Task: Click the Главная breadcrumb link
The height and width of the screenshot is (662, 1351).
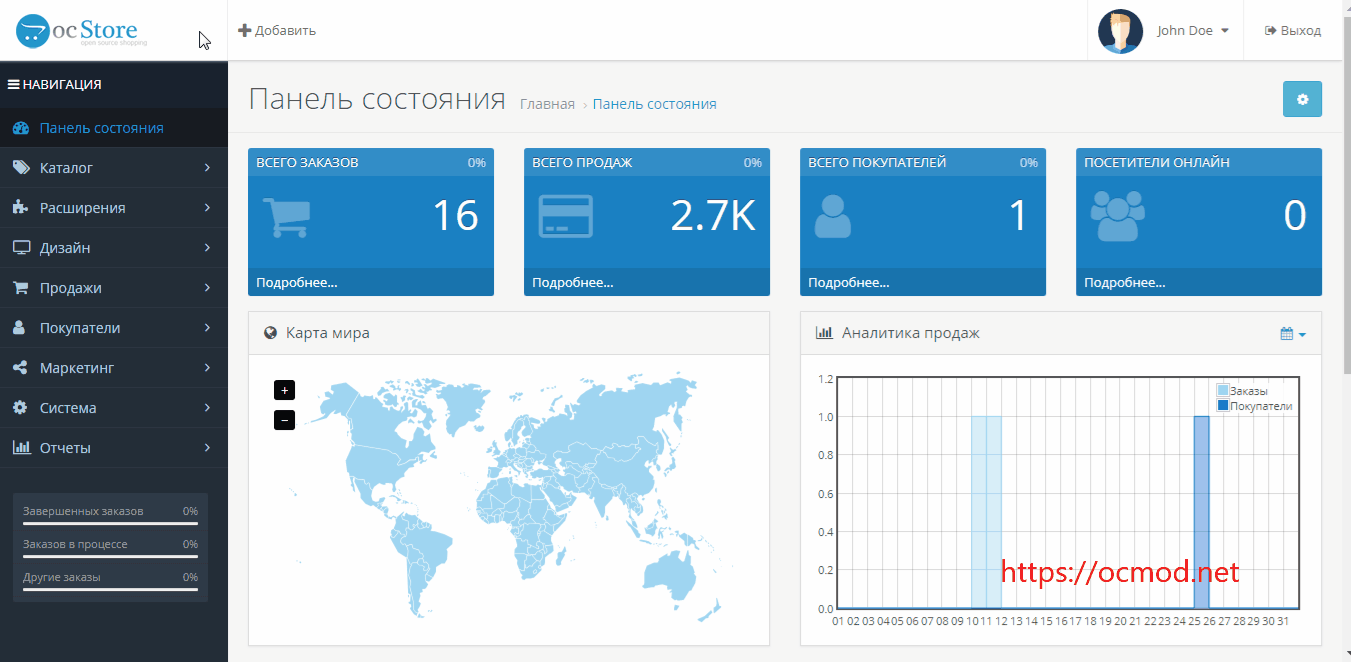Action: pyautogui.click(x=547, y=104)
